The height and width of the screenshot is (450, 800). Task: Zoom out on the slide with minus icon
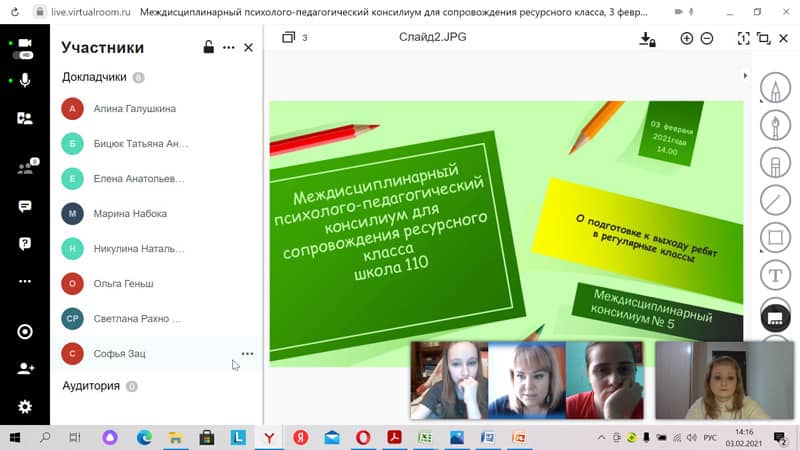point(707,38)
